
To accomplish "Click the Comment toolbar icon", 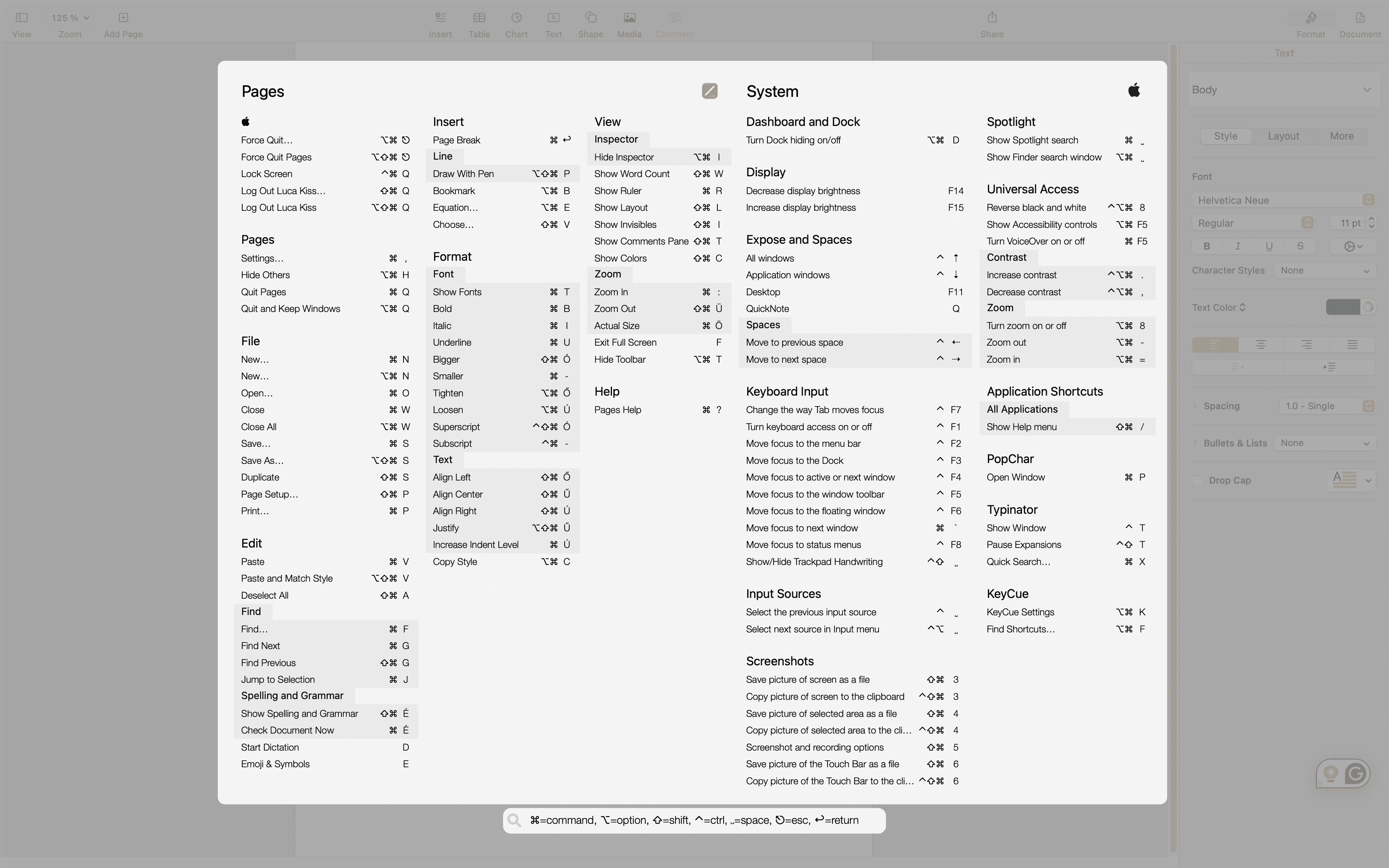I will point(675,18).
